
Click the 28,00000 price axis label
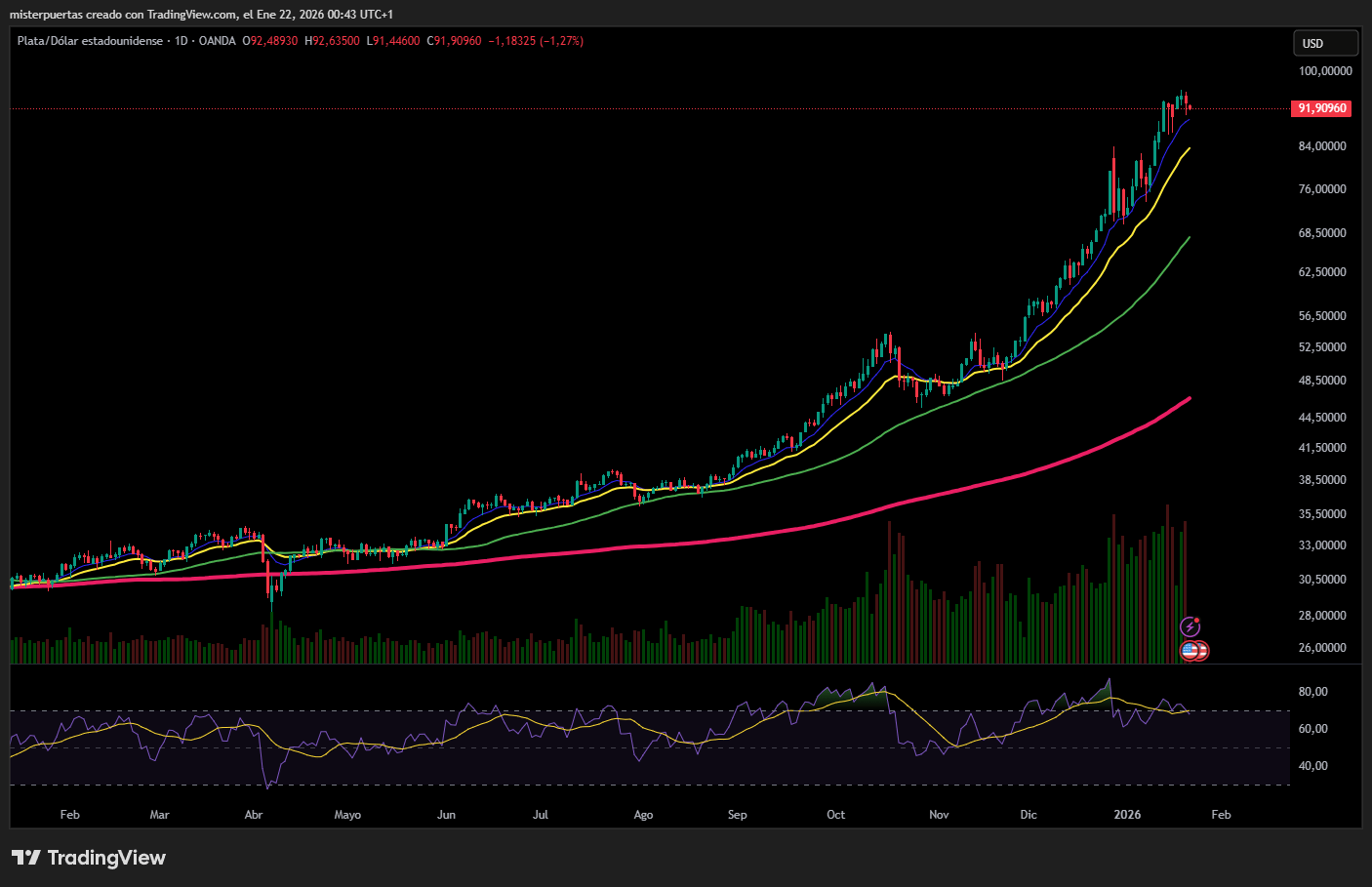(x=1323, y=616)
